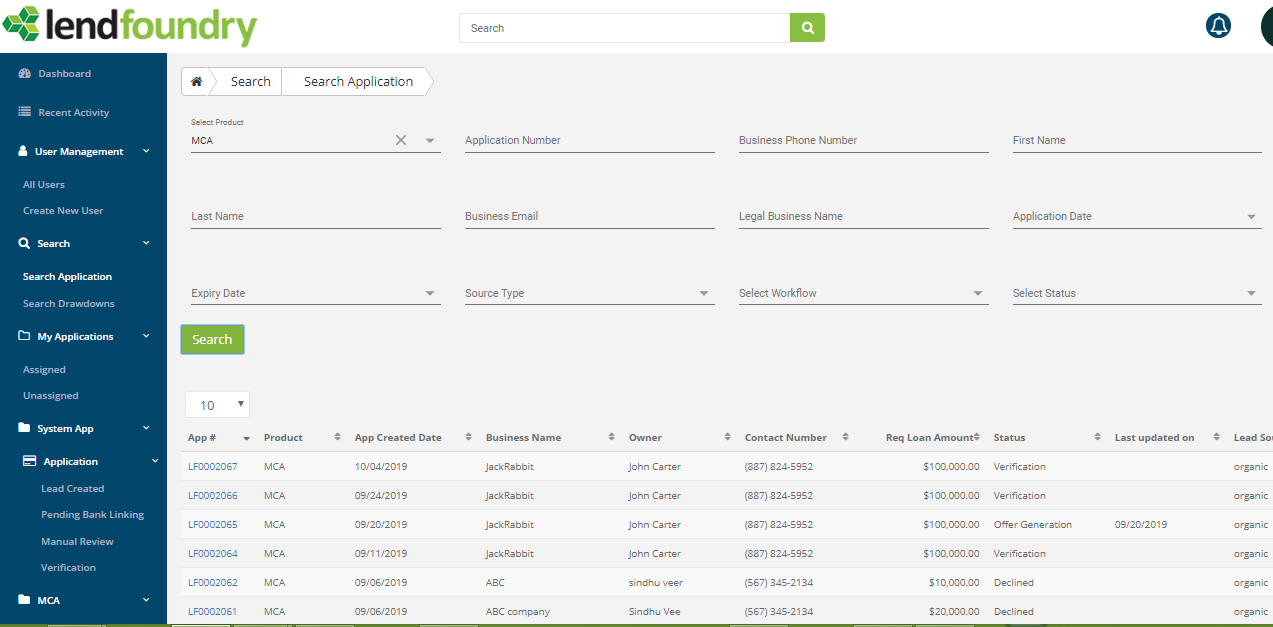Open the notification bell
Screen dimensions: 1273x627
tap(1217, 25)
